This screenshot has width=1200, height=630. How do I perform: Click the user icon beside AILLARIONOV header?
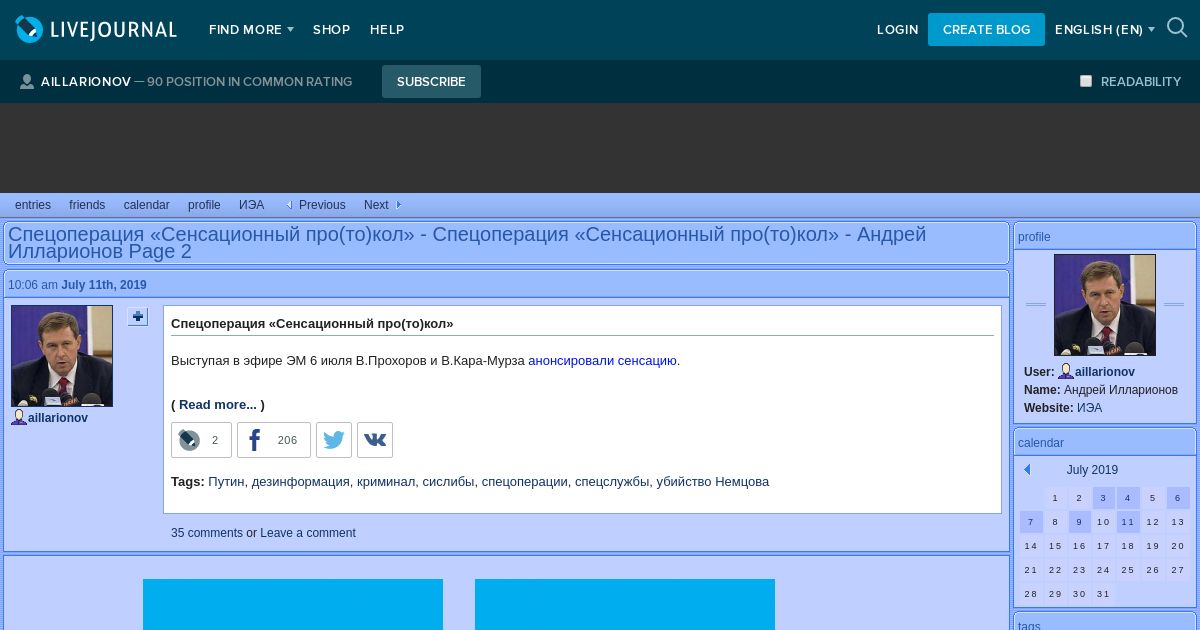coord(27,82)
